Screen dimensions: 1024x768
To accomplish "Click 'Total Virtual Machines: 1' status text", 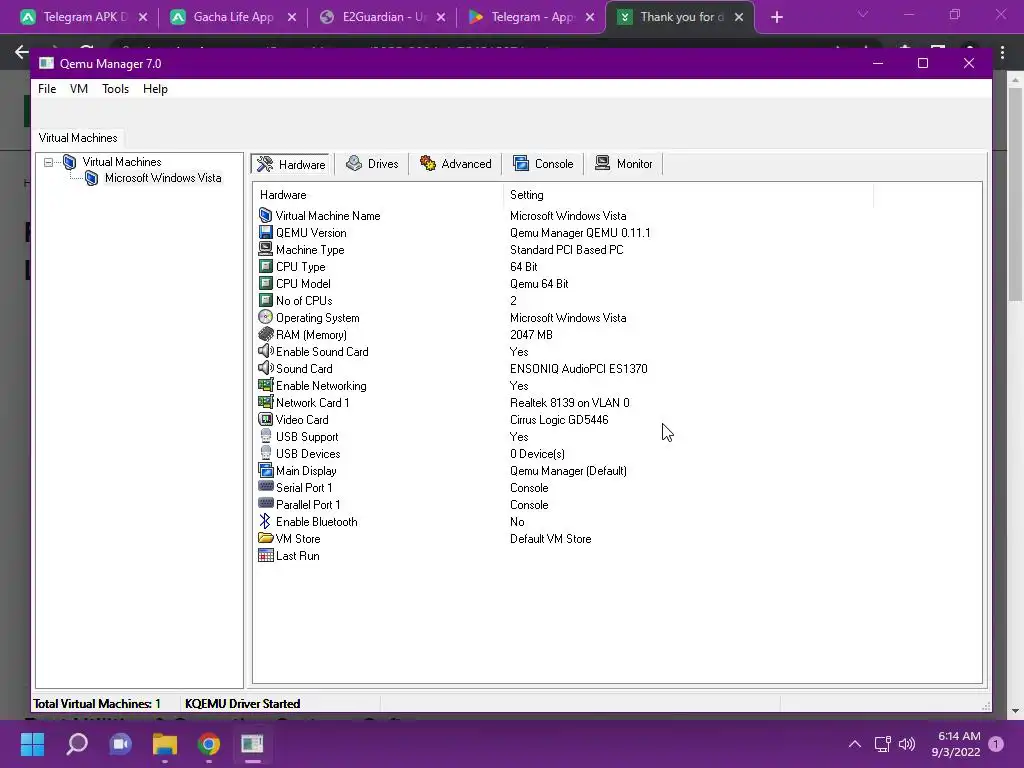I will coord(97,703).
